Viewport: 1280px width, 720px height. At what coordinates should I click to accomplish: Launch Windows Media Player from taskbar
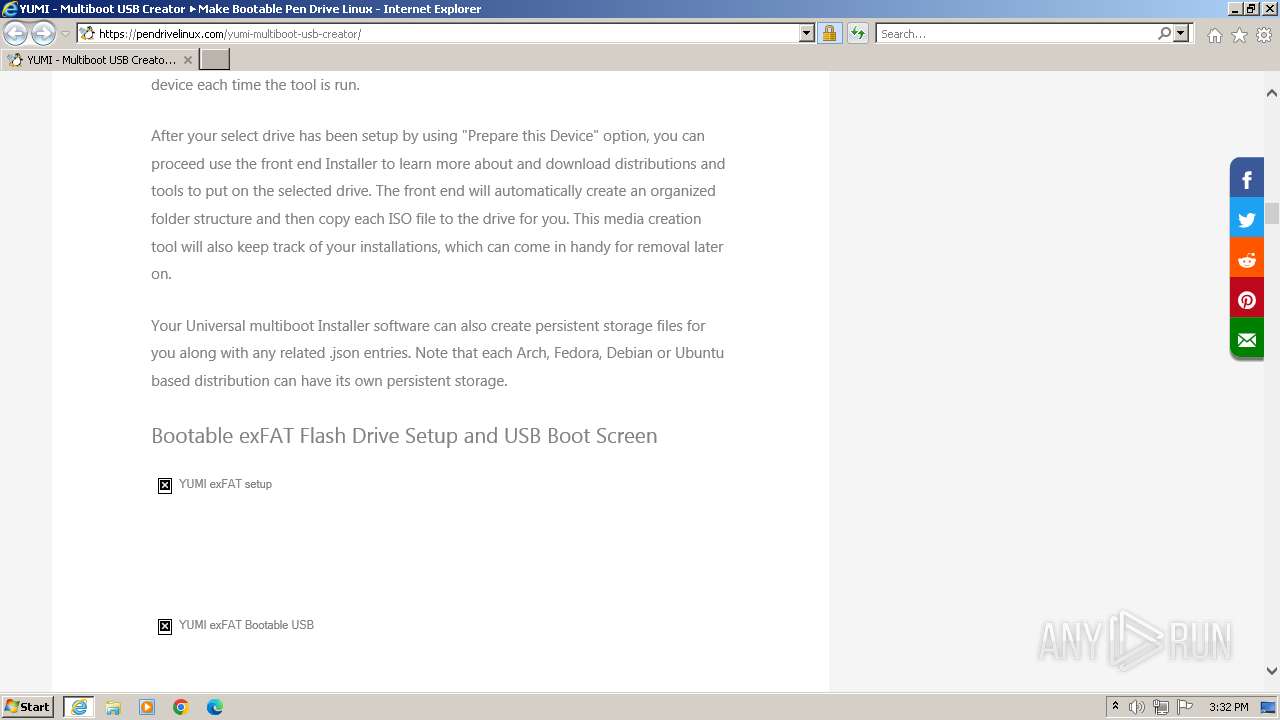coord(147,707)
